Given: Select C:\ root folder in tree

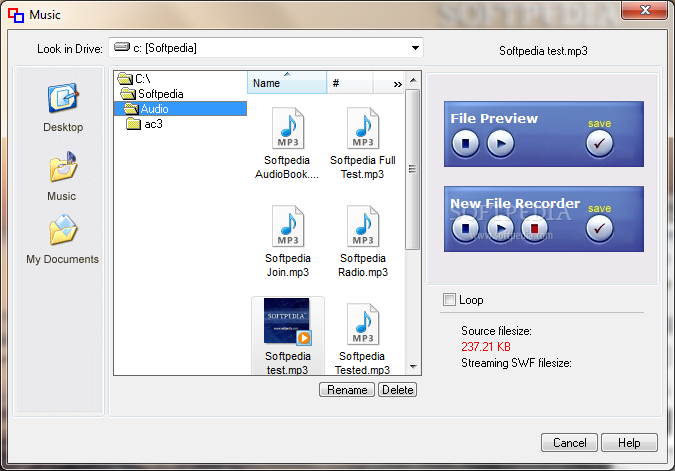Looking at the screenshot, I should (134, 79).
